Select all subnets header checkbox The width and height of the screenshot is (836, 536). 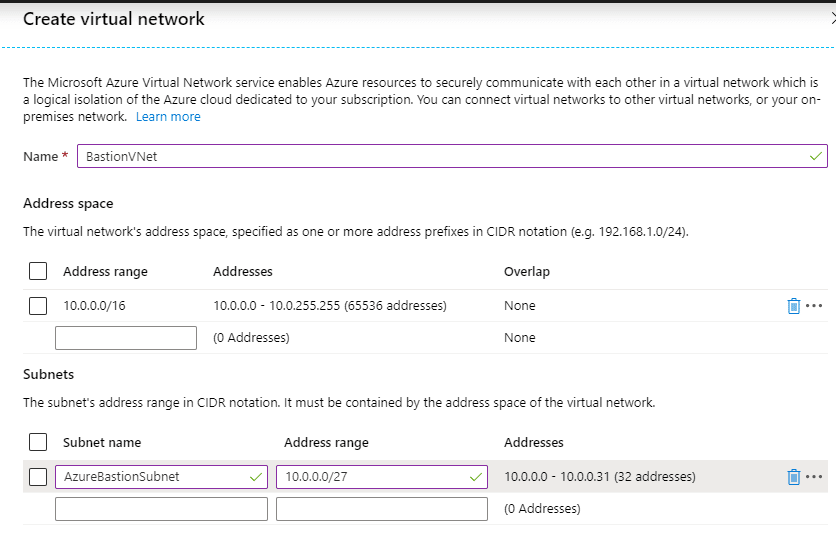(38, 442)
